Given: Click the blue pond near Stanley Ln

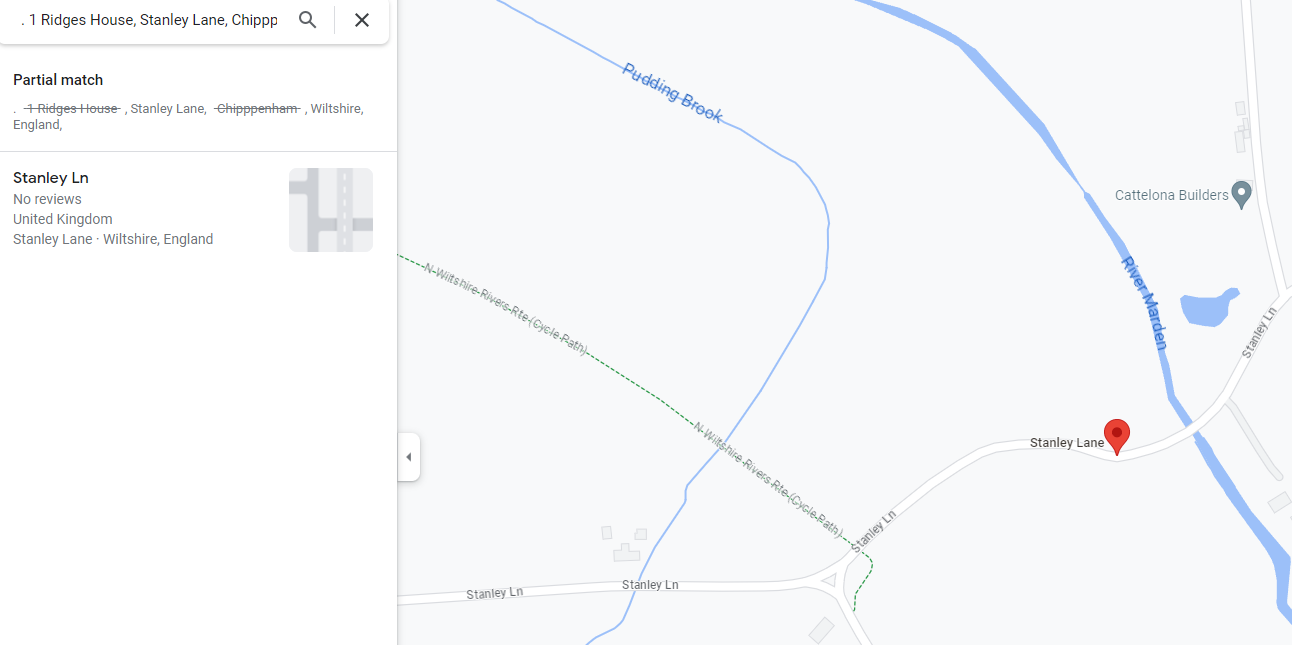Looking at the screenshot, I should 1208,308.
